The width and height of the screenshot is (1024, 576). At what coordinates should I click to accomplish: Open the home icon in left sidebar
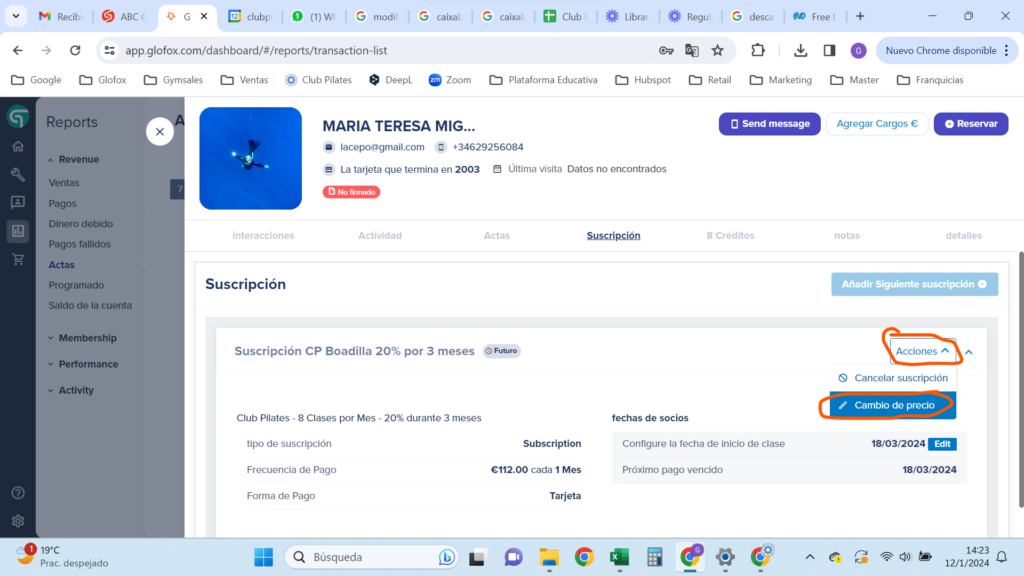tap(17, 147)
